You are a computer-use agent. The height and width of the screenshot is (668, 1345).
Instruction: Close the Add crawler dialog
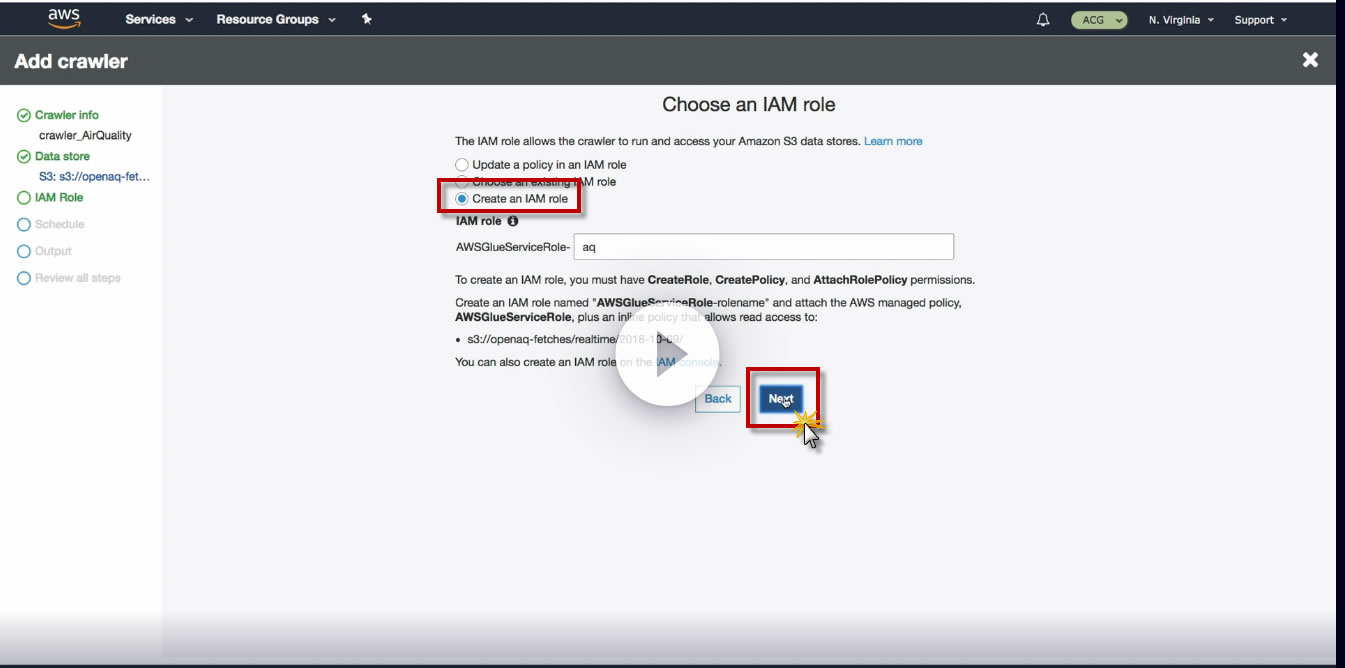(x=1310, y=61)
